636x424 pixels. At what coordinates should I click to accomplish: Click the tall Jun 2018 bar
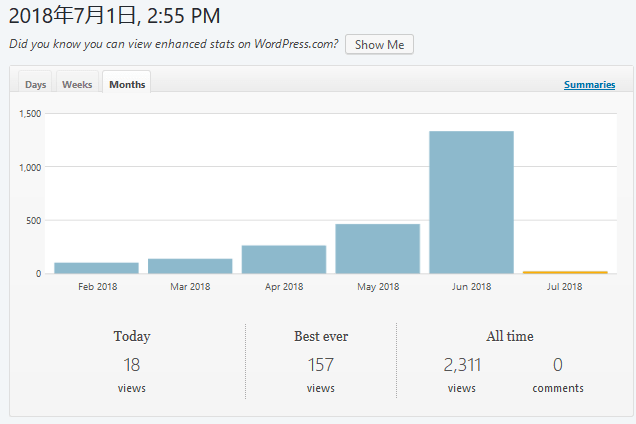point(471,202)
